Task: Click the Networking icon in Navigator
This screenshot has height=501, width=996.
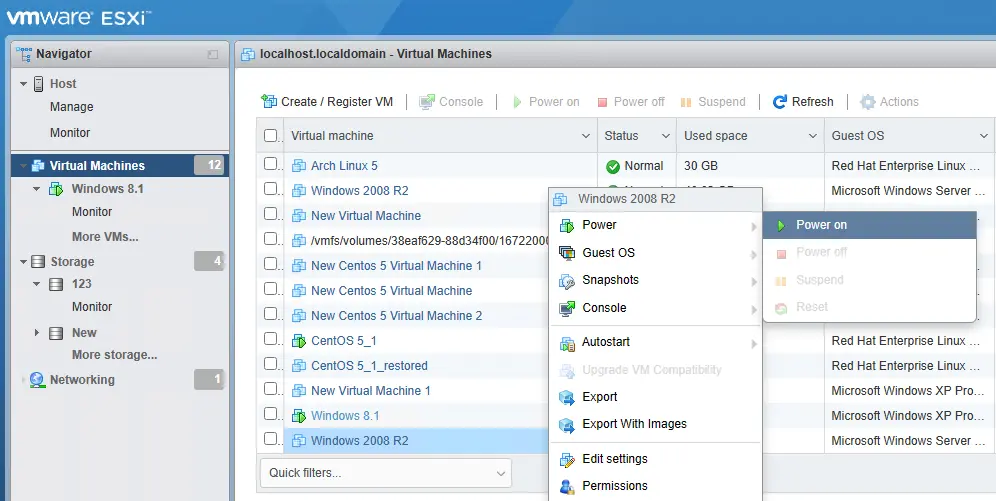Action: (x=38, y=380)
